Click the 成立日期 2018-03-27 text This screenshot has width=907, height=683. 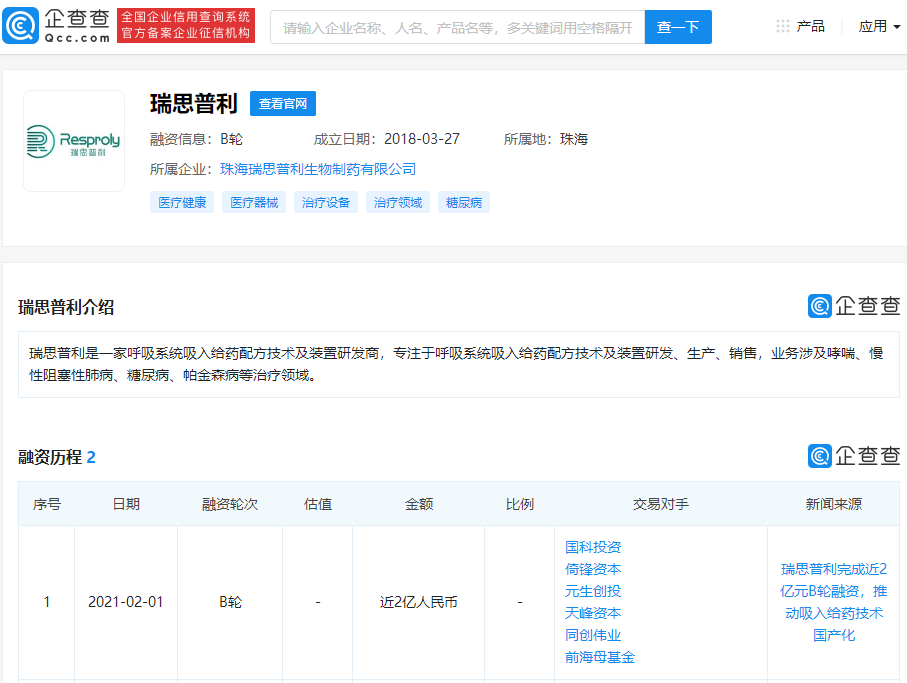pos(386,139)
